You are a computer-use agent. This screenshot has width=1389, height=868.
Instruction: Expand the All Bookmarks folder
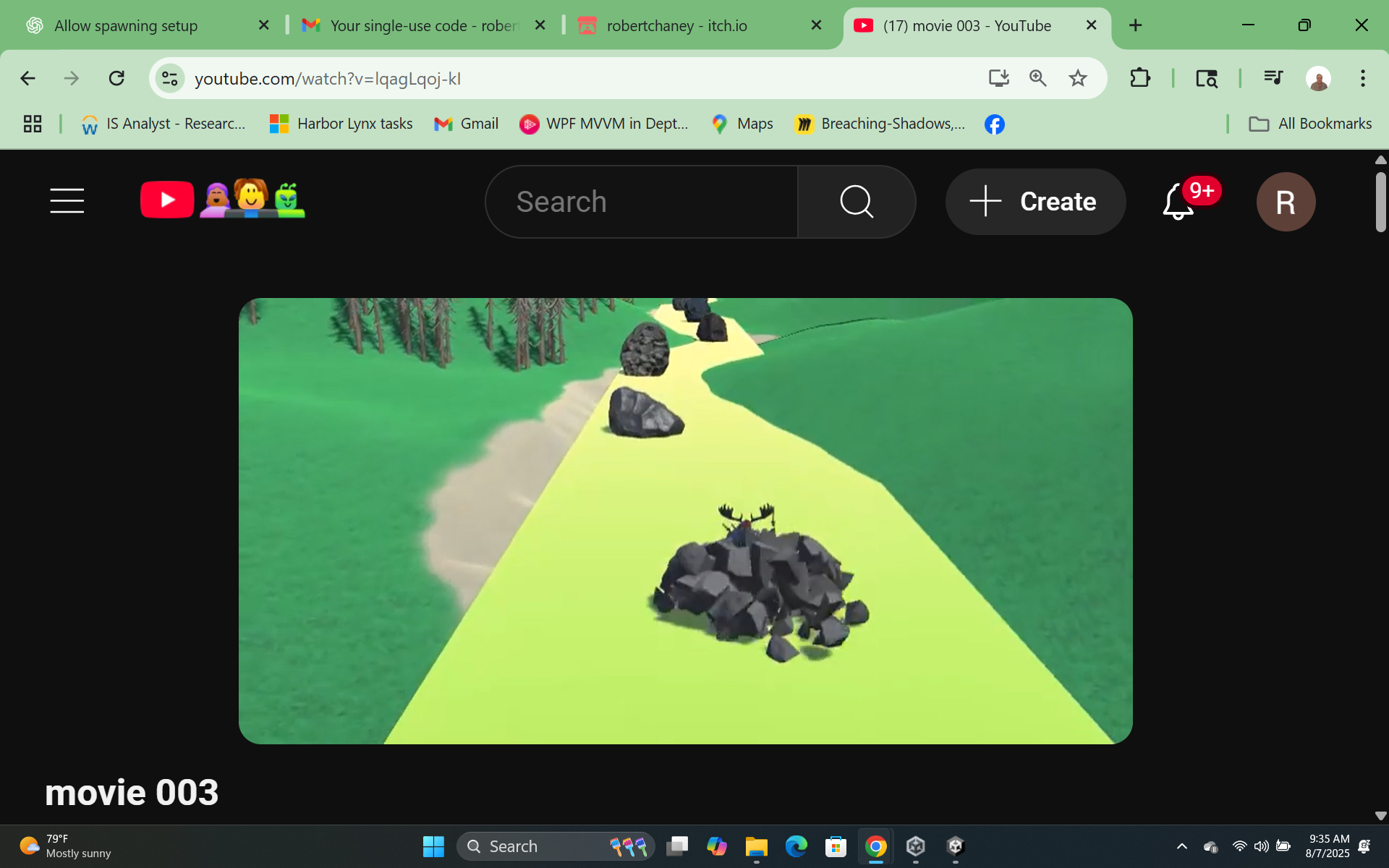[1310, 124]
